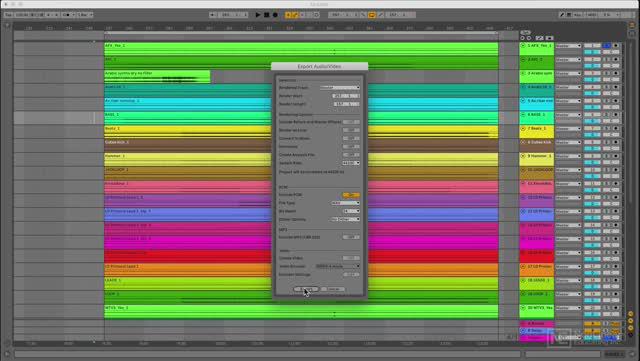The image size is (640, 361).
Task: Open the Rendered Track dropdown
Action: [340, 87]
